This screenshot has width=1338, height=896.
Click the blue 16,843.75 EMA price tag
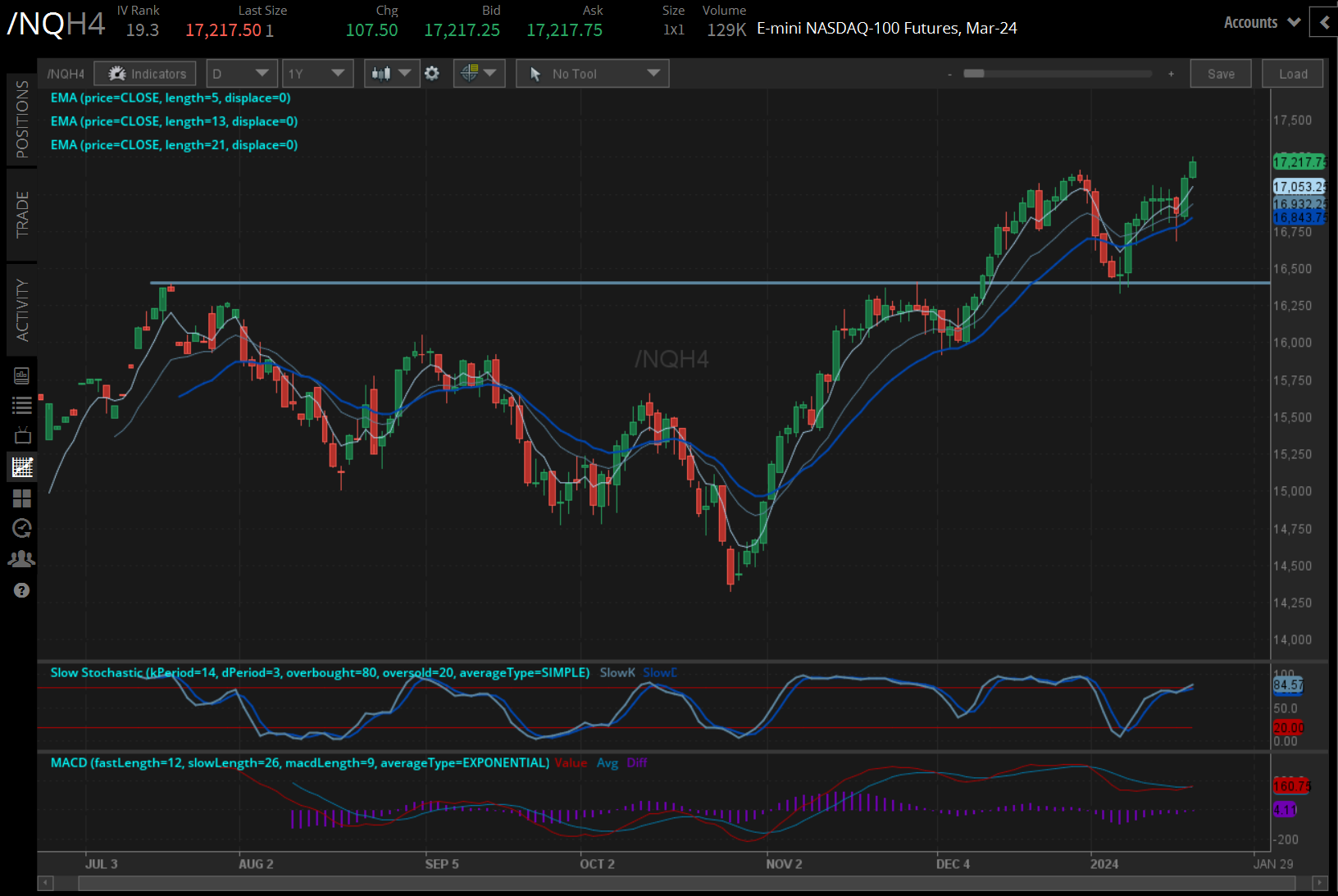click(x=1299, y=217)
